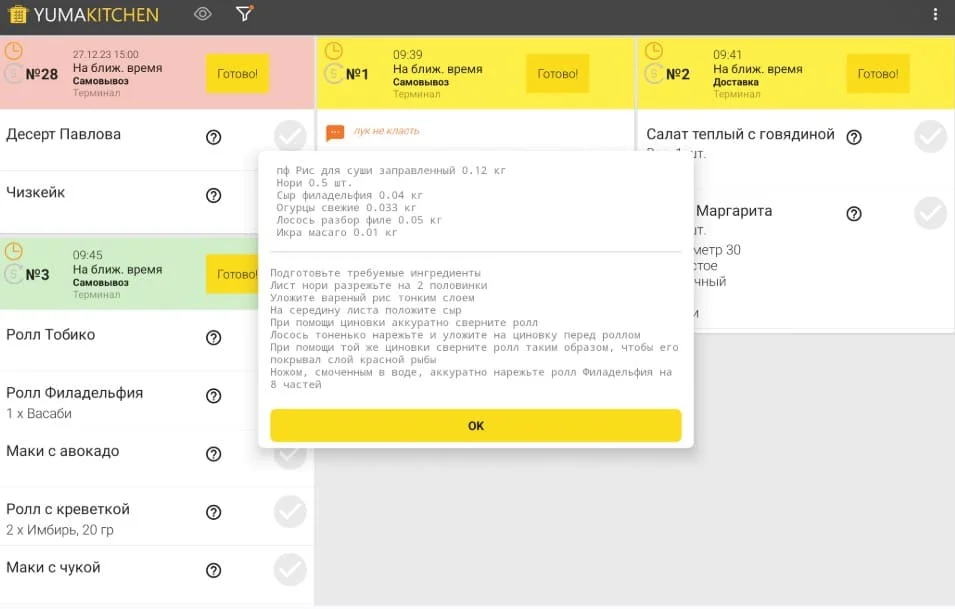This screenshot has height=609, width=955.
Task: Mark order №28 as Готово
Action: pos(238,74)
